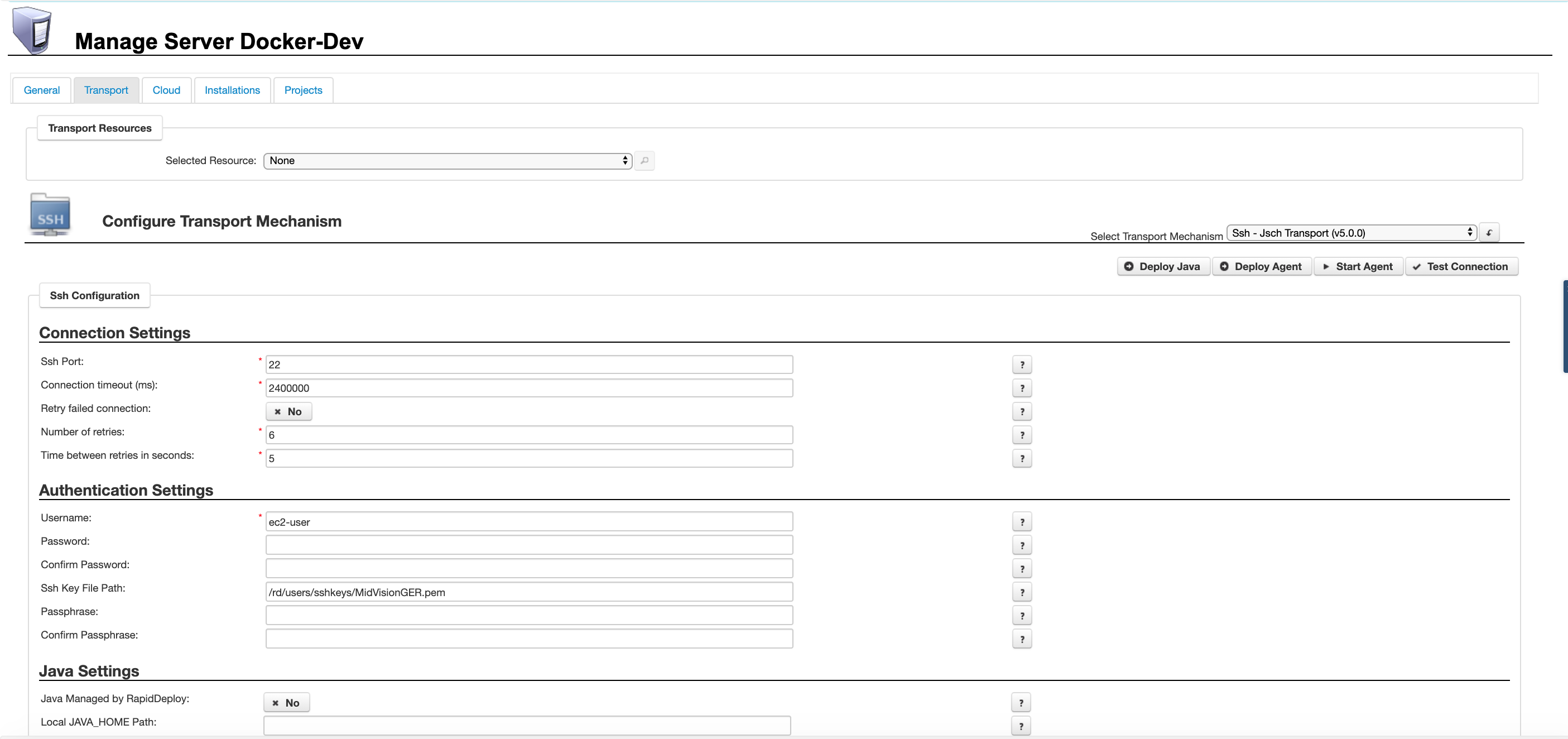The image size is (1568, 739).
Task: Click the Test Connection button
Action: pos(1461,267)
